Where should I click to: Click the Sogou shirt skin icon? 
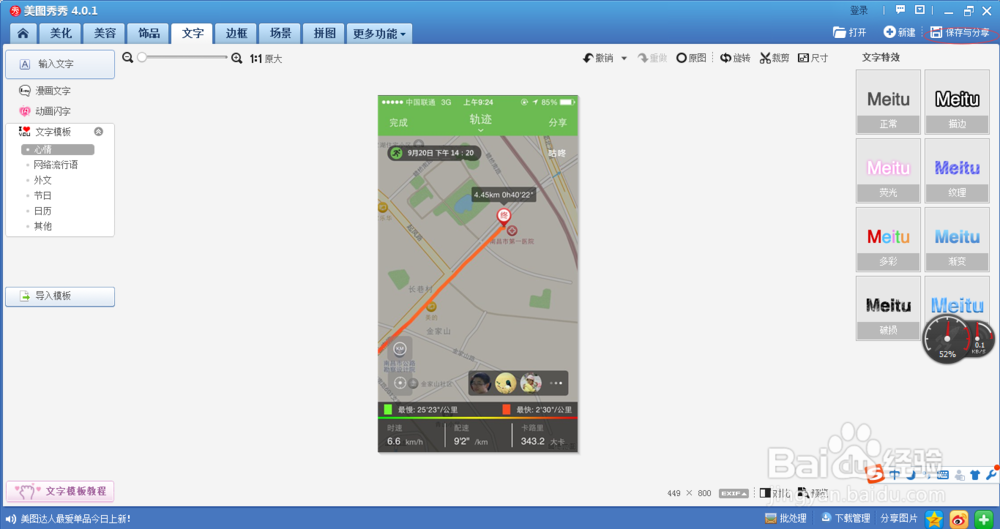(x=975, y=475)
